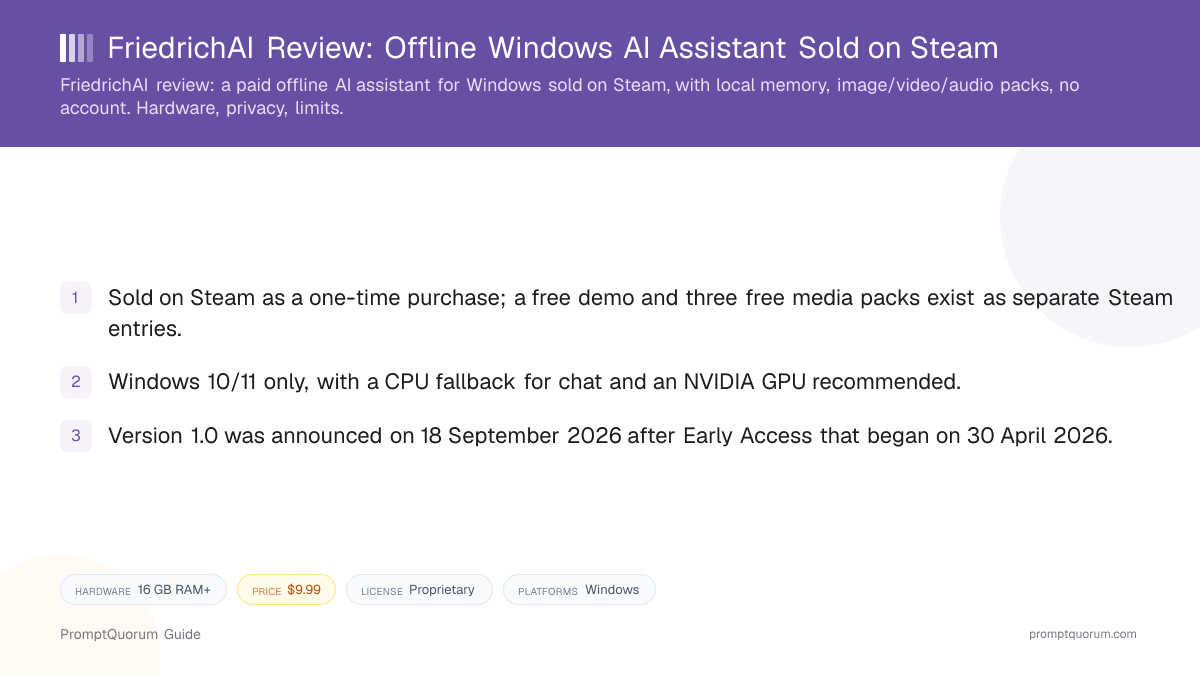Open the promptquorum.com footer link

click(1083, 634)
